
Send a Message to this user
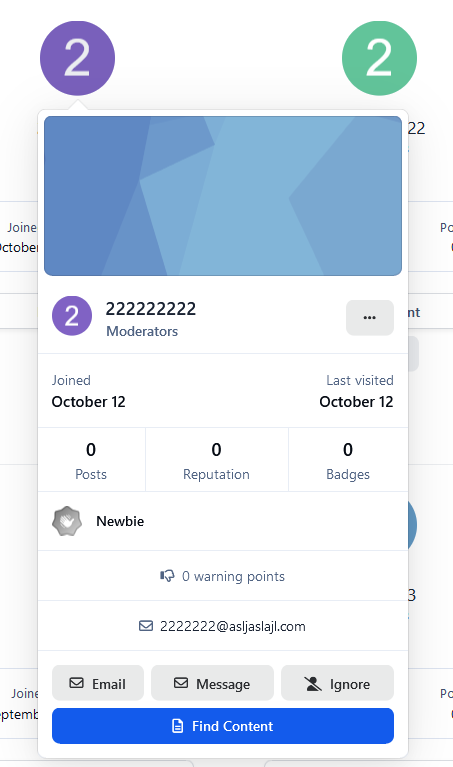(212, 683)
